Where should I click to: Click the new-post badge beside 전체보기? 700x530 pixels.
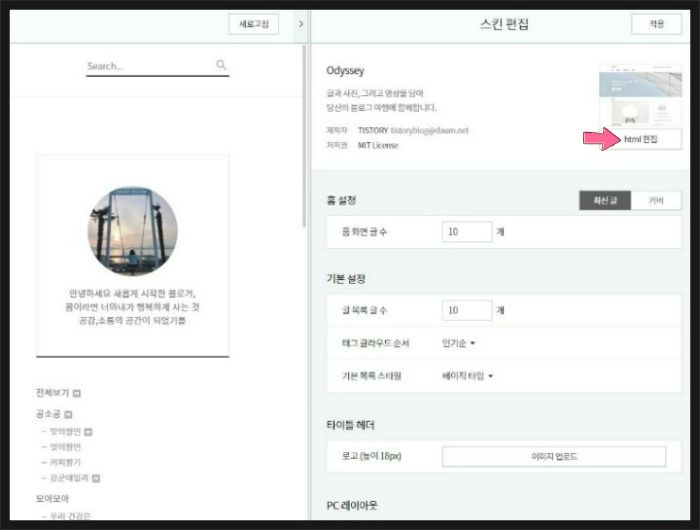point(77,393)
